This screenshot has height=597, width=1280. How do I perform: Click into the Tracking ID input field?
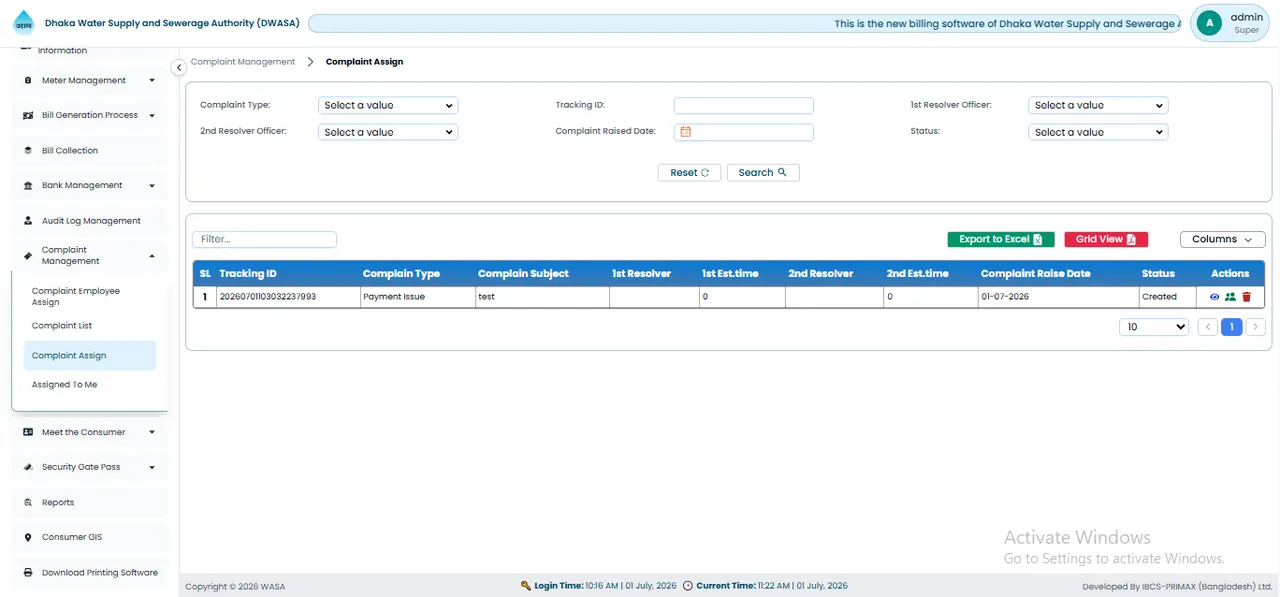tap(743, 105)
